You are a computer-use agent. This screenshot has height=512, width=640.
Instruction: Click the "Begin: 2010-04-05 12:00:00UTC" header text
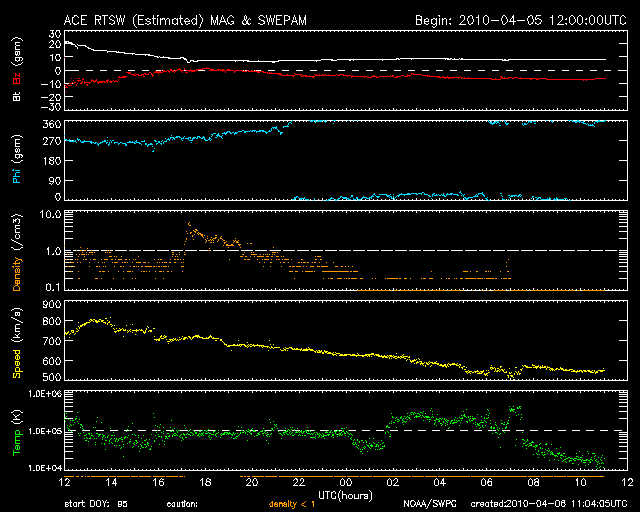coord(520,20)
